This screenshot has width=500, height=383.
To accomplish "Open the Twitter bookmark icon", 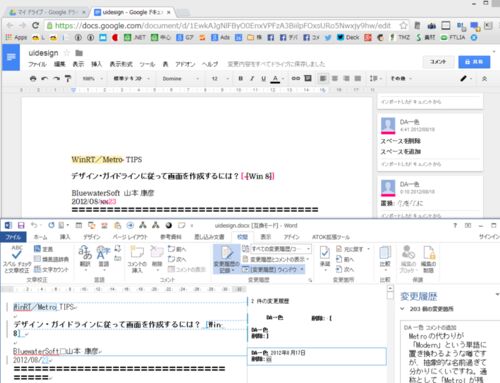I will tap(328, 37).
